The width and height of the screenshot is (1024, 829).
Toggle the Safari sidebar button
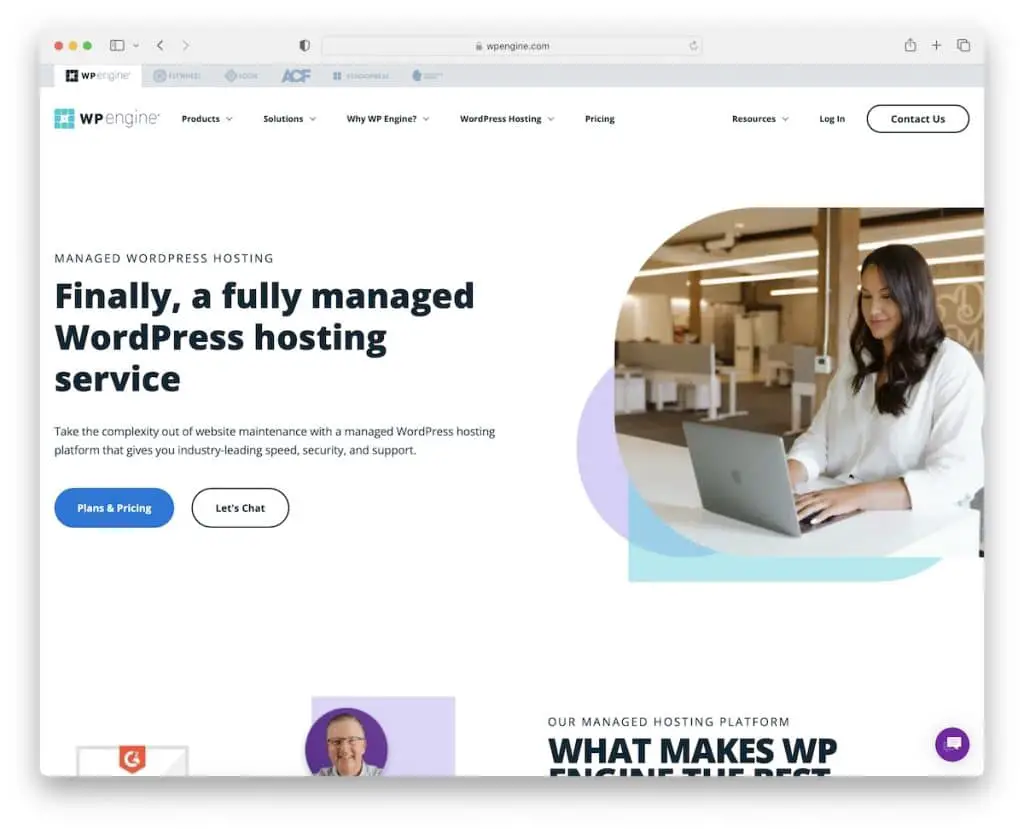click(x=117, y=45)
